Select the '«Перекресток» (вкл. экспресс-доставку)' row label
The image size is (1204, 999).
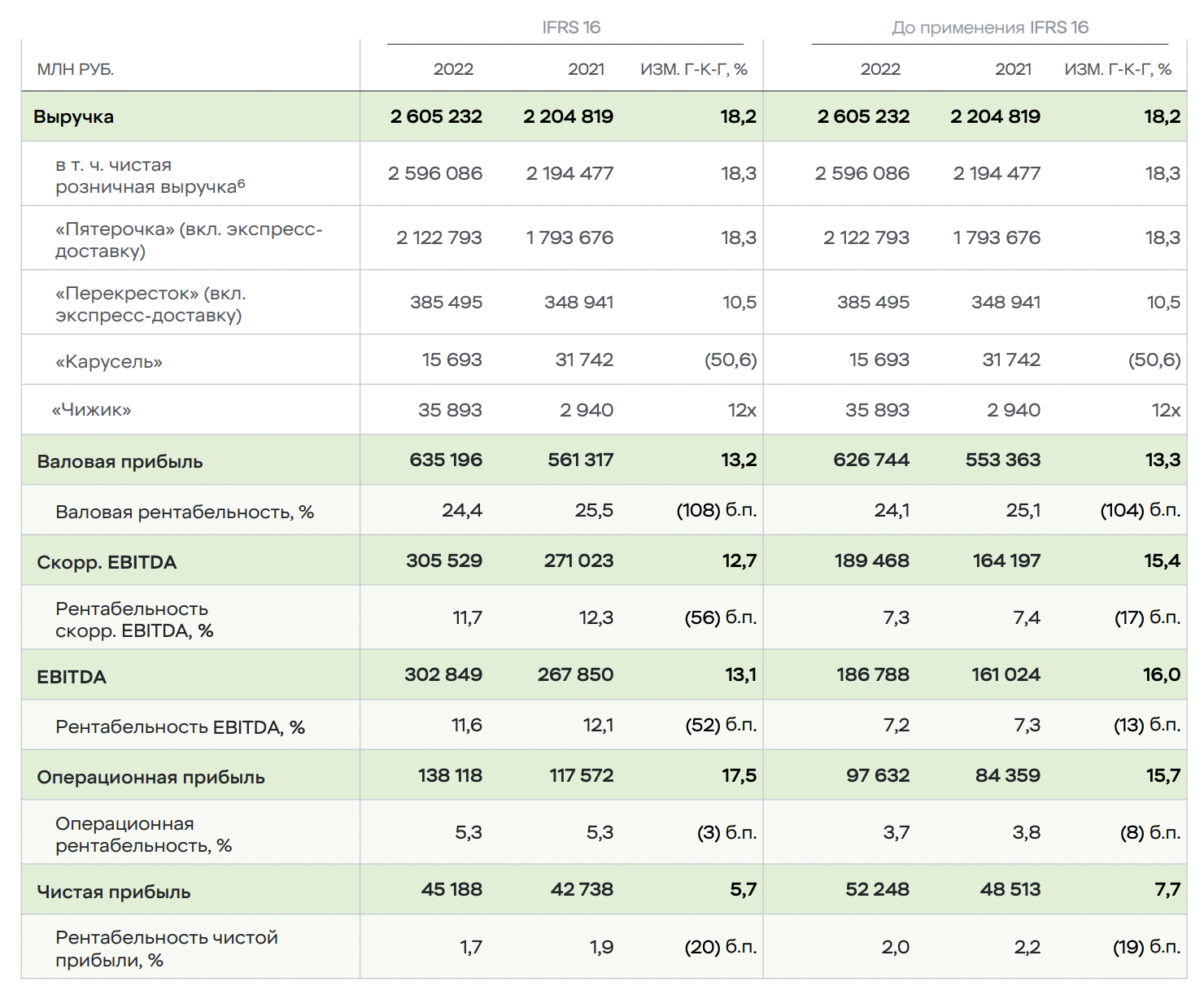pos(150,304)
